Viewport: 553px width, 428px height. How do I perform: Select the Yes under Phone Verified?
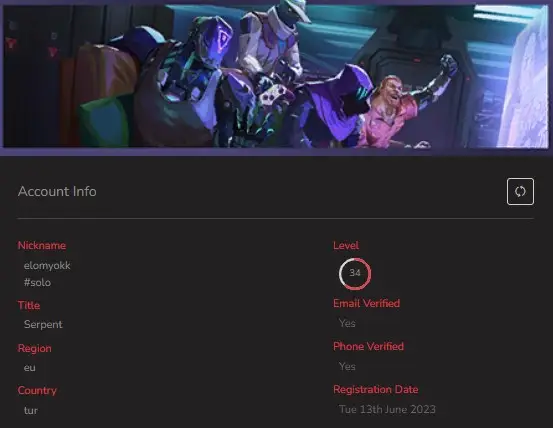coord(347,366)
